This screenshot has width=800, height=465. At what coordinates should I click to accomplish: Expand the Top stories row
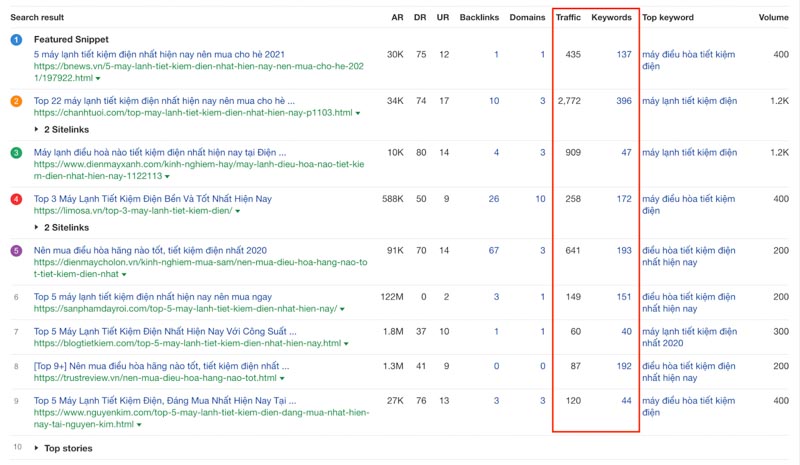(x=38, y=448)
